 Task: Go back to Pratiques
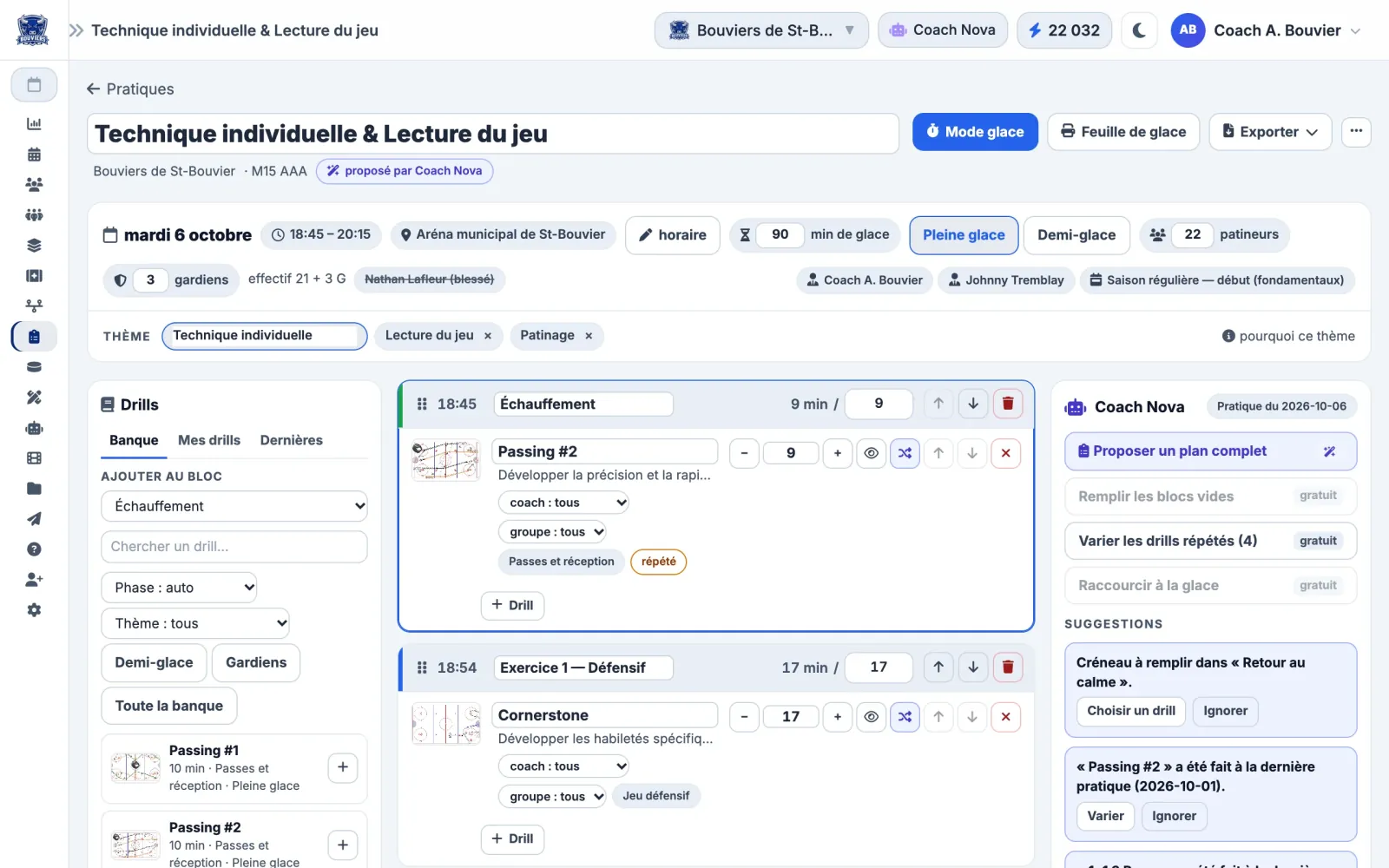(130, 89)
